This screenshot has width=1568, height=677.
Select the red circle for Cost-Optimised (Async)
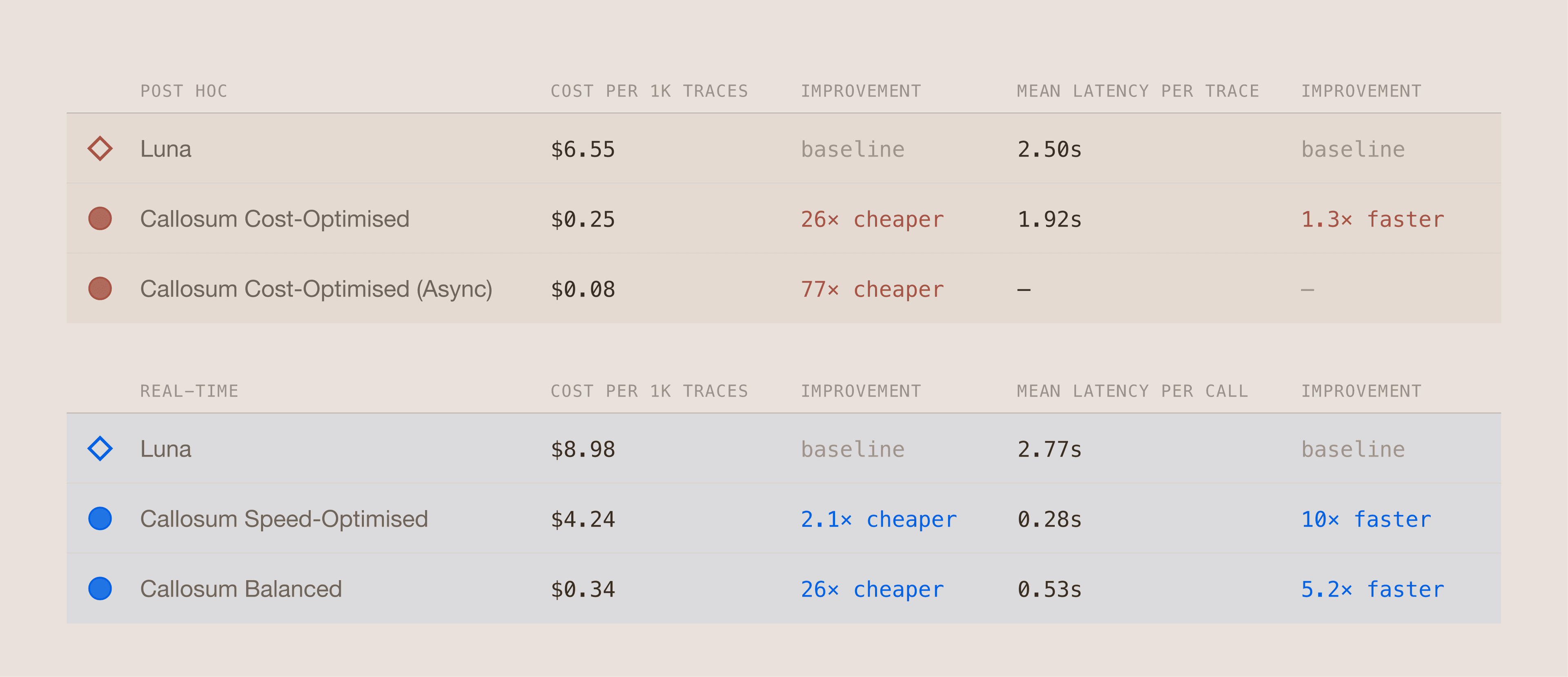(x=100, y=289)
